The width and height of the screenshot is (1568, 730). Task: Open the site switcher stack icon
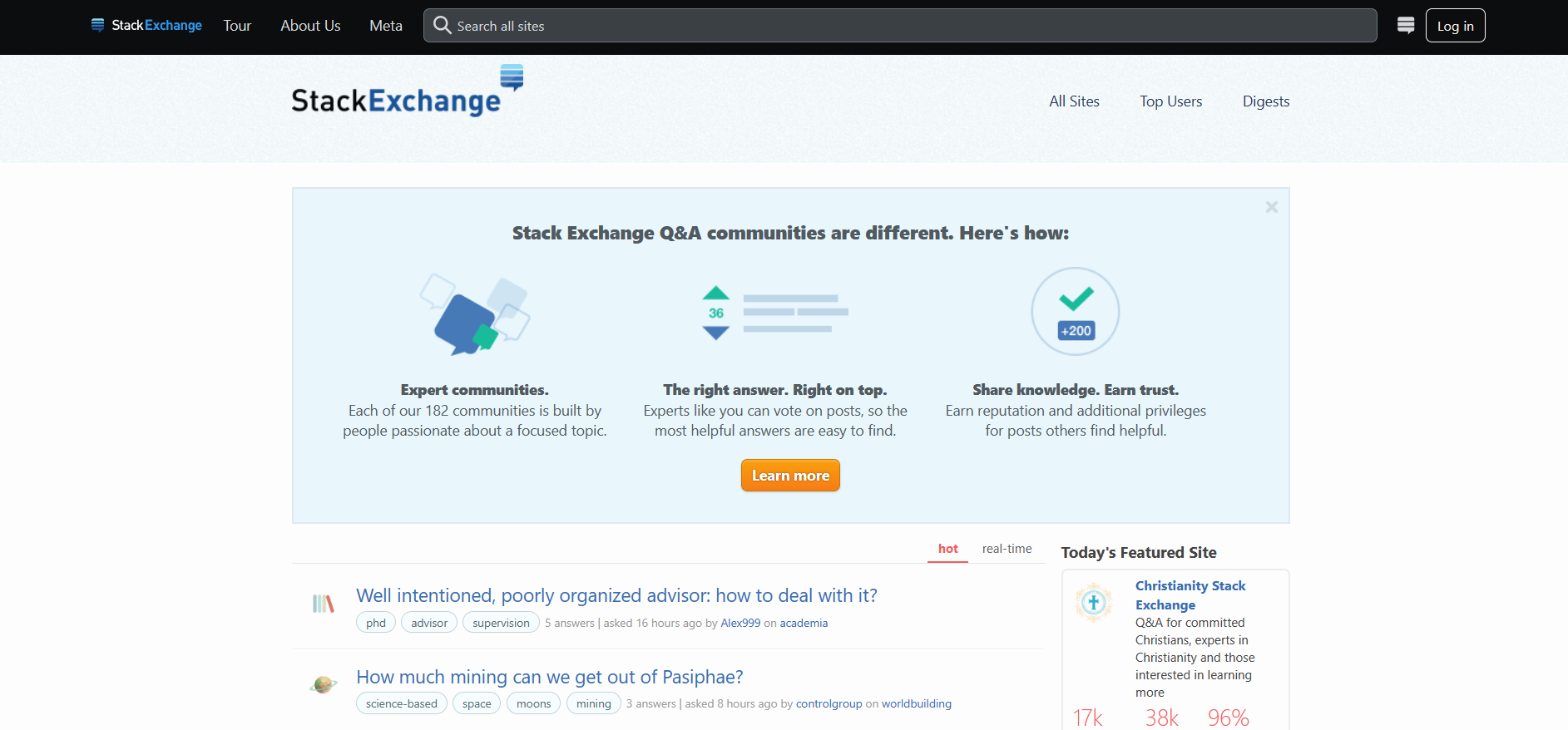[1406, 26]
